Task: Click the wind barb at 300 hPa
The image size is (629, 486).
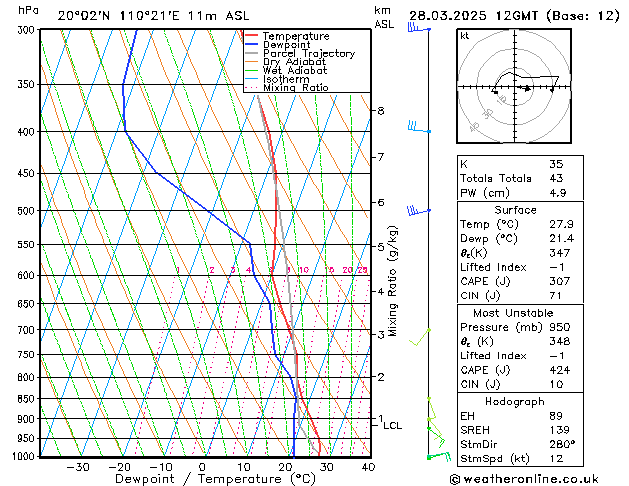Action: [419, 28]
